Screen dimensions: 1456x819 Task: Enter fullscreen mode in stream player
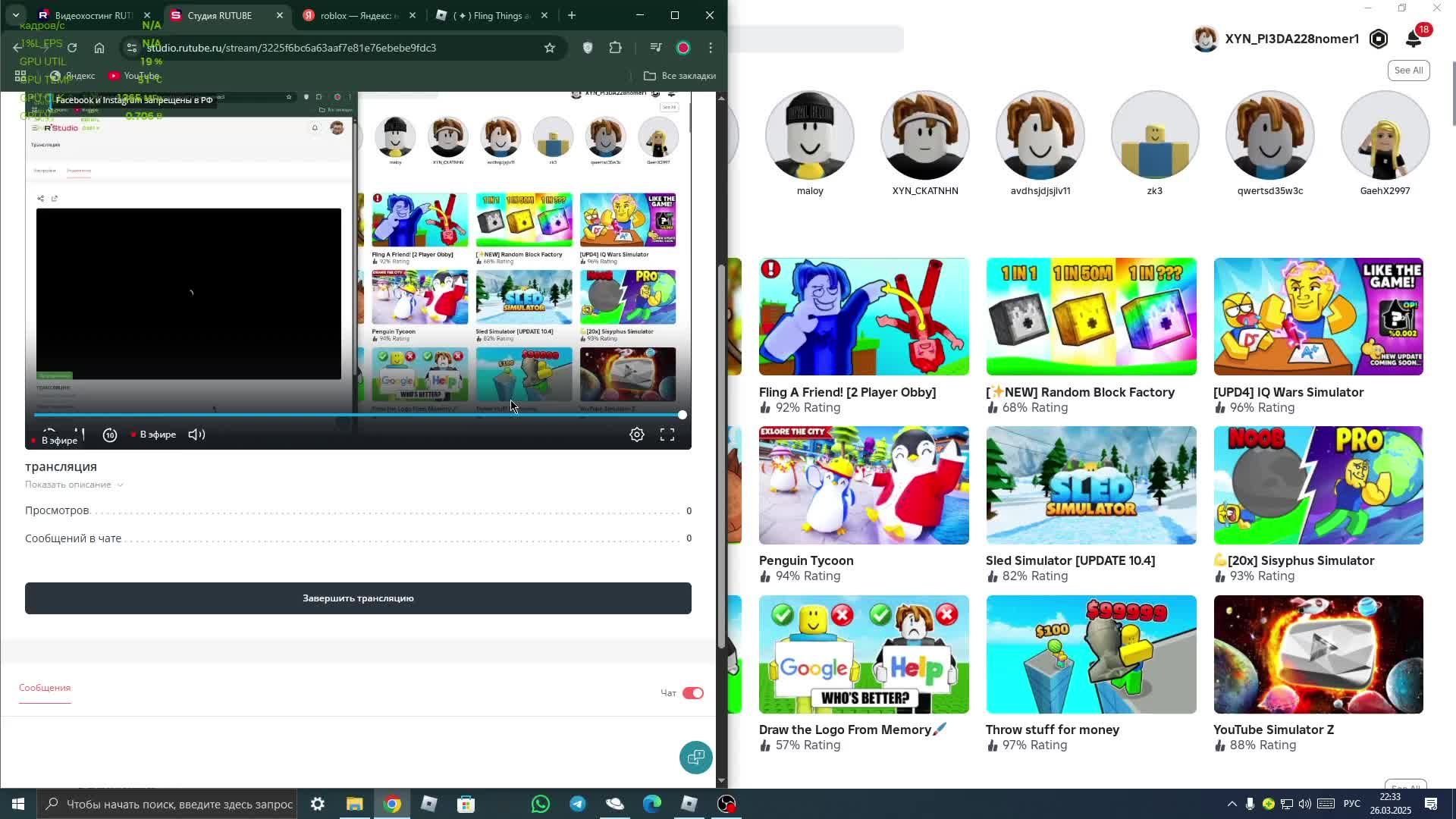tap(667, 435)
